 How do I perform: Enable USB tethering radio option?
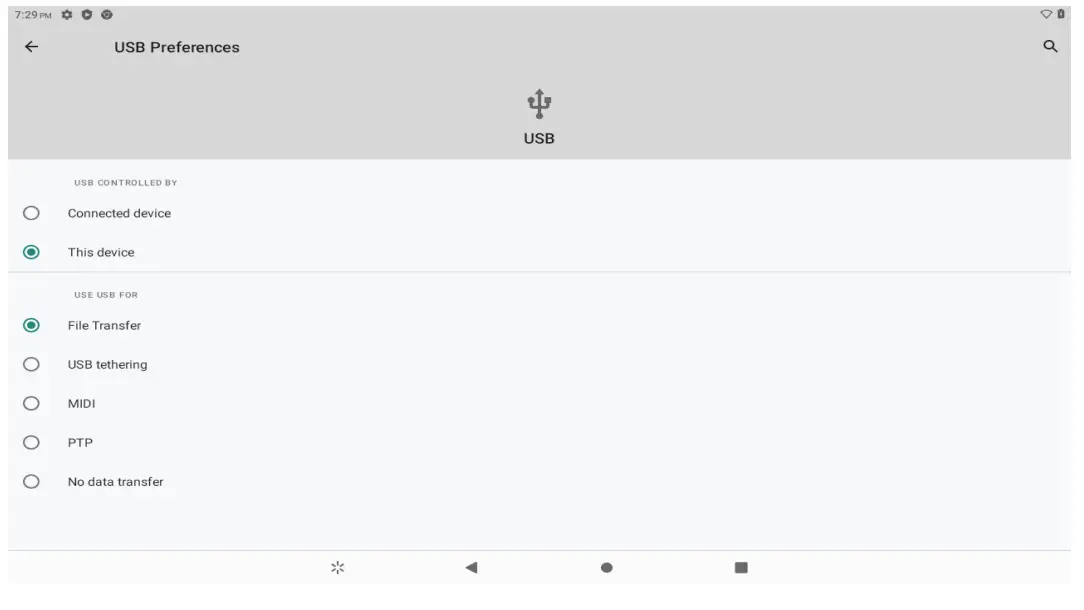coord(31,364)
